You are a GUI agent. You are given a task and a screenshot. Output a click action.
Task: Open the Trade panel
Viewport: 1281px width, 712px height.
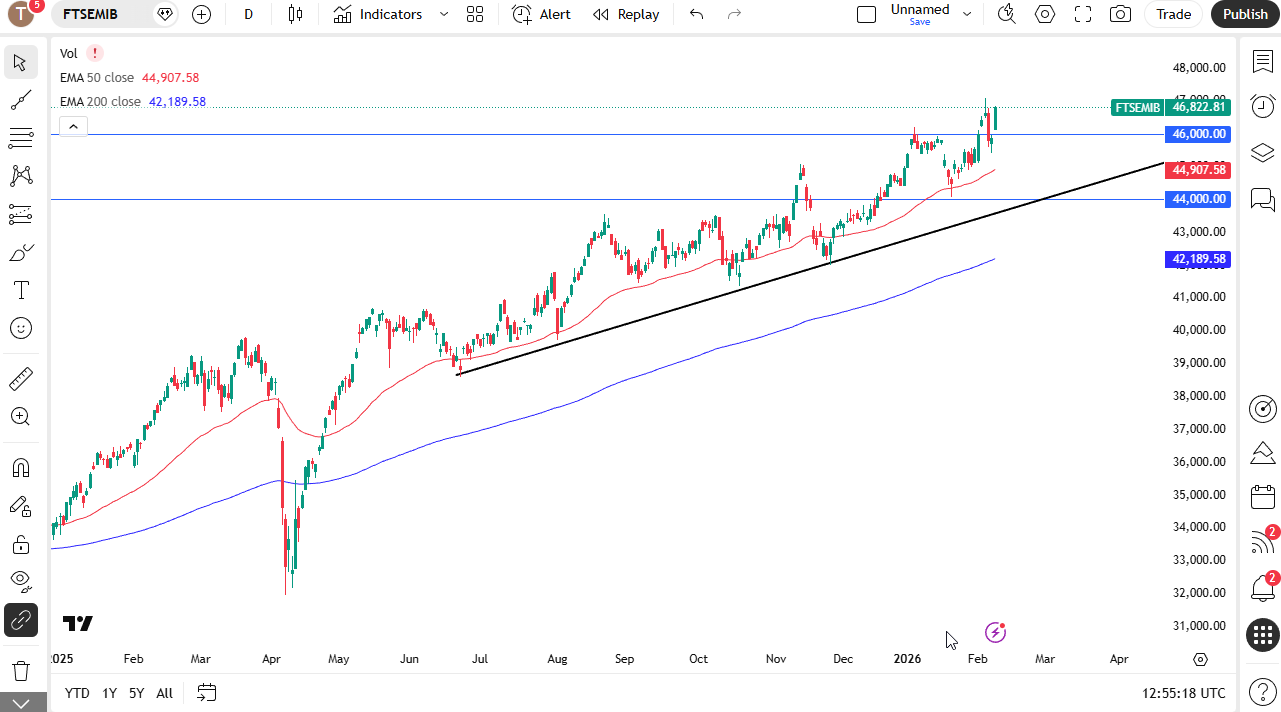1174,14
